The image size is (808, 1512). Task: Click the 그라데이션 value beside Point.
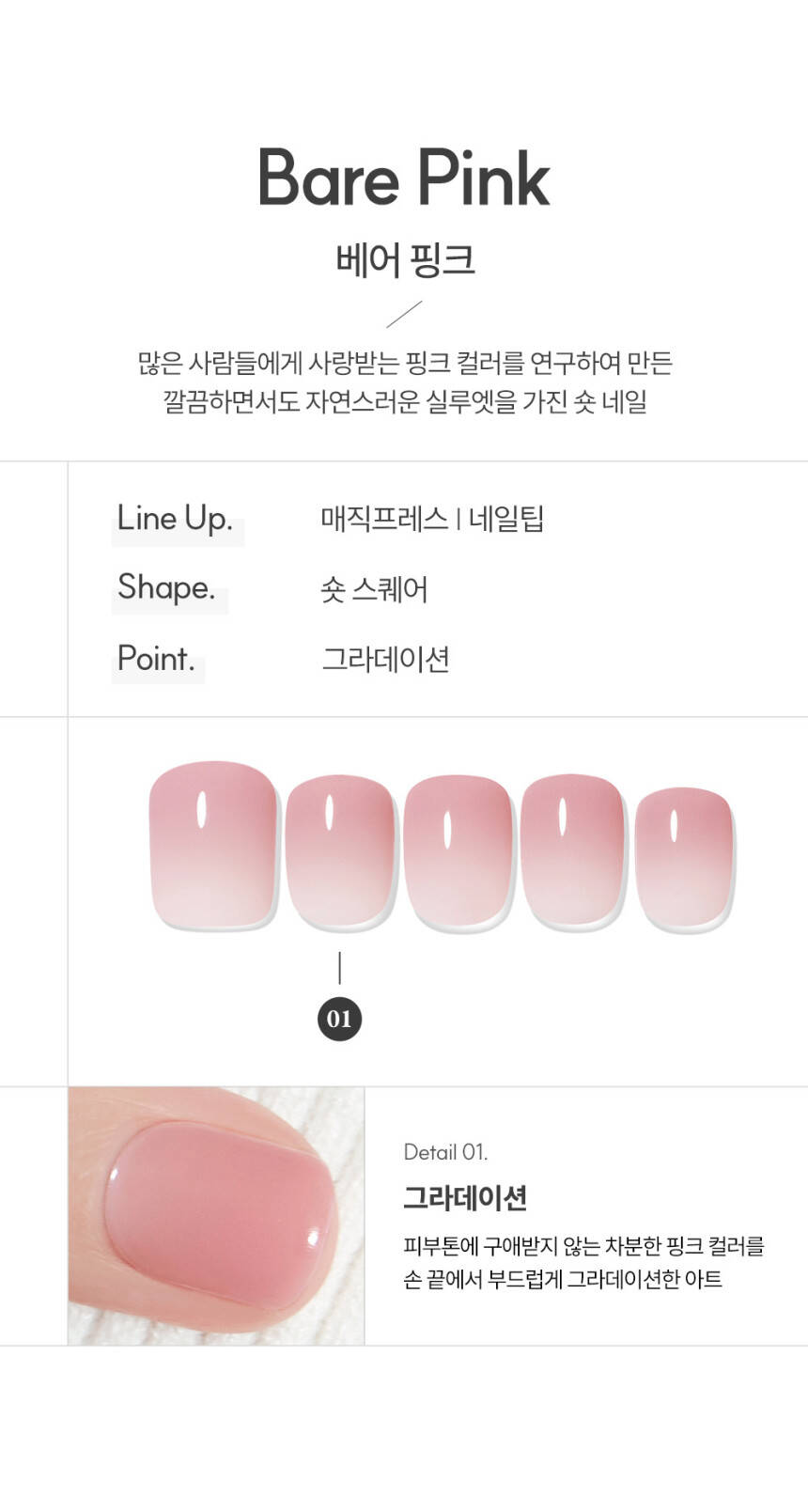click(385, 660)
